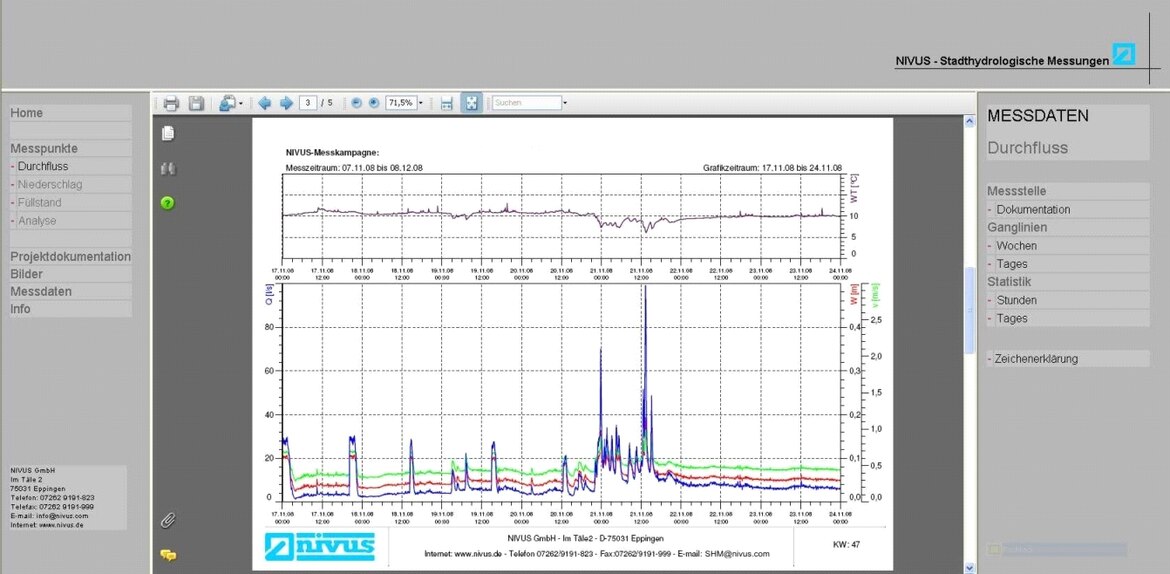Click the green help question mark icon
The height and width of the screenshot is (574, 1170).
coord(168,203)
